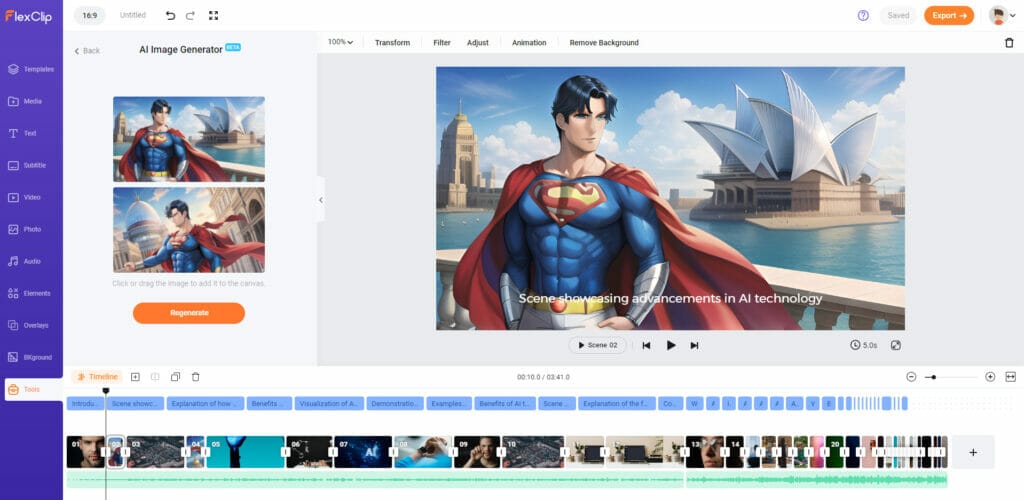Image resolution: width=1024 pixels, height=500 pixels.
Task: Duplicate the selected scene in timeline toolbar
Action: (175, 377)
